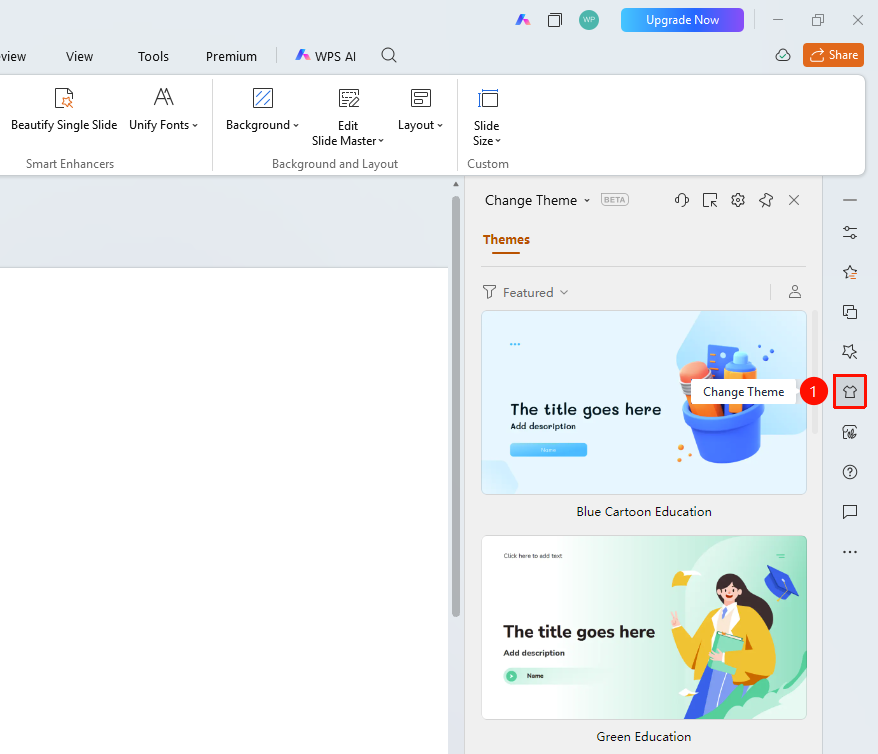Click the sidebar overlapping squares icon
Screen dimensions: 878x754
coord(849,312)
